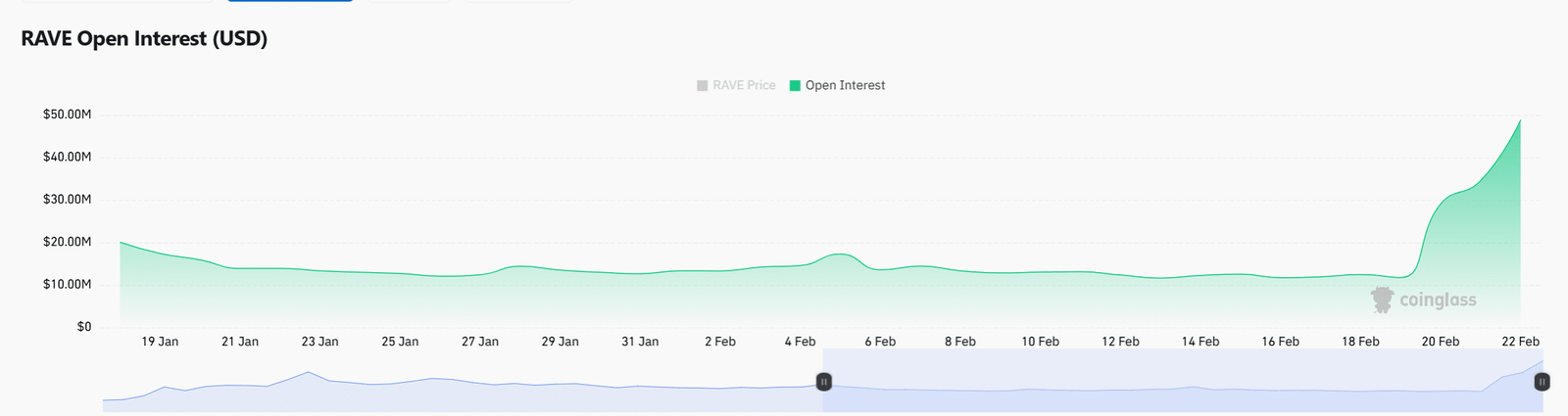This screenshot has width=1568, height=416.
Task: Click the early peak in the navigator mini-chart
Action: pyautogui.click(x=309, y=373)
